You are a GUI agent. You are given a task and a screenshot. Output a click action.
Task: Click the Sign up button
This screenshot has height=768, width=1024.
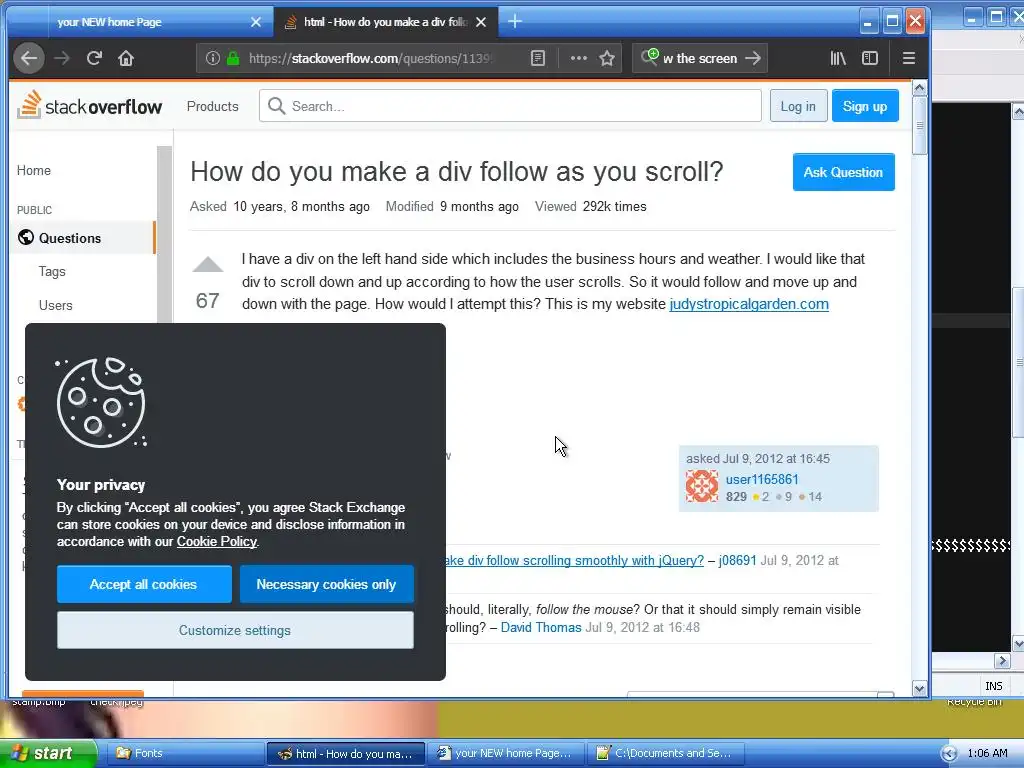(x=865, y=106)
